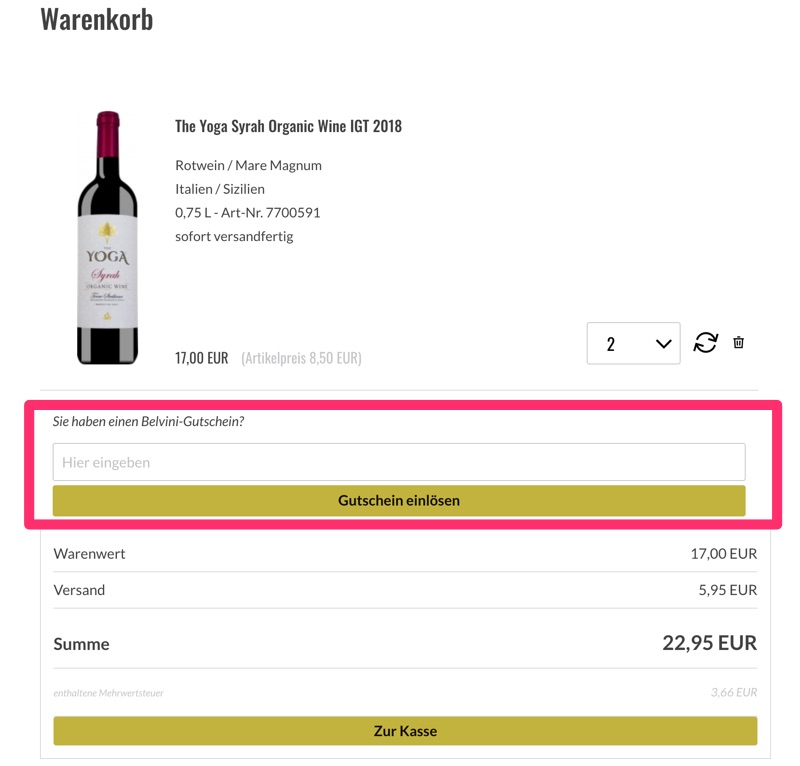The width and height of the screenshot is (800, 766).
Task: Proceed with the Zur Kasse button
Action: click(x=405, y=731)
